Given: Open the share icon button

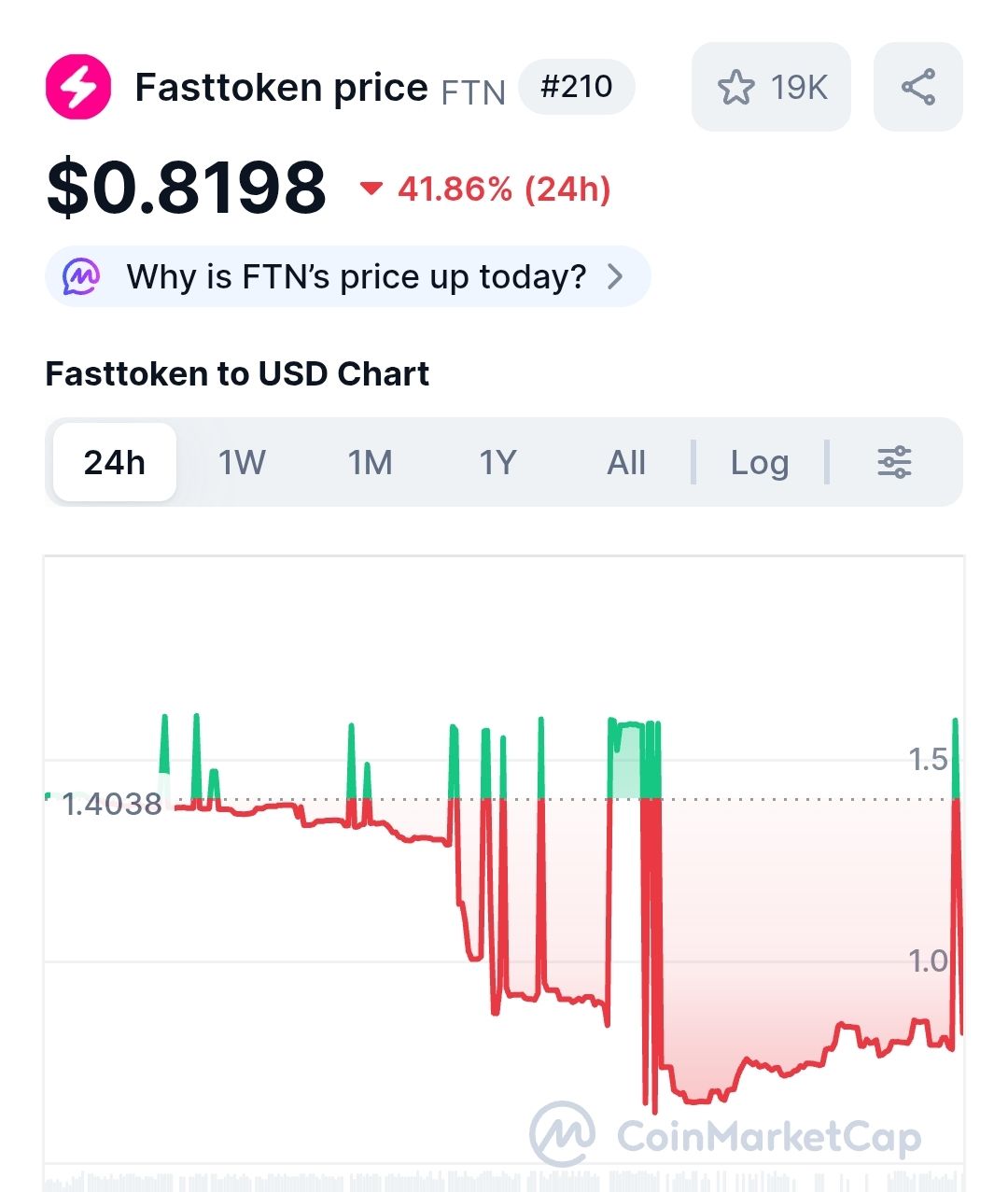Looking at the screenshot, I should 917,87.
